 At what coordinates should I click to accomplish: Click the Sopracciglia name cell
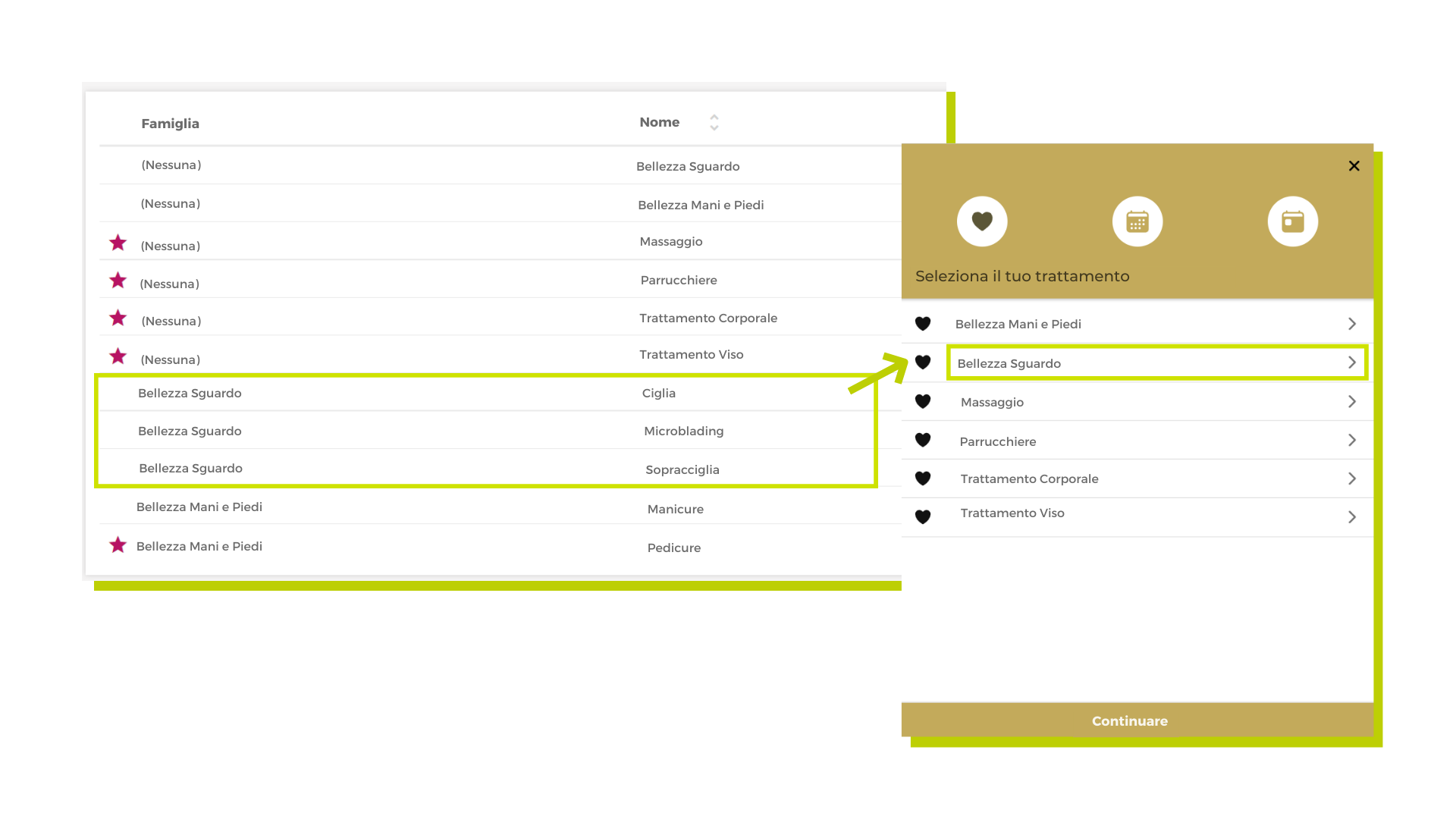682,469
